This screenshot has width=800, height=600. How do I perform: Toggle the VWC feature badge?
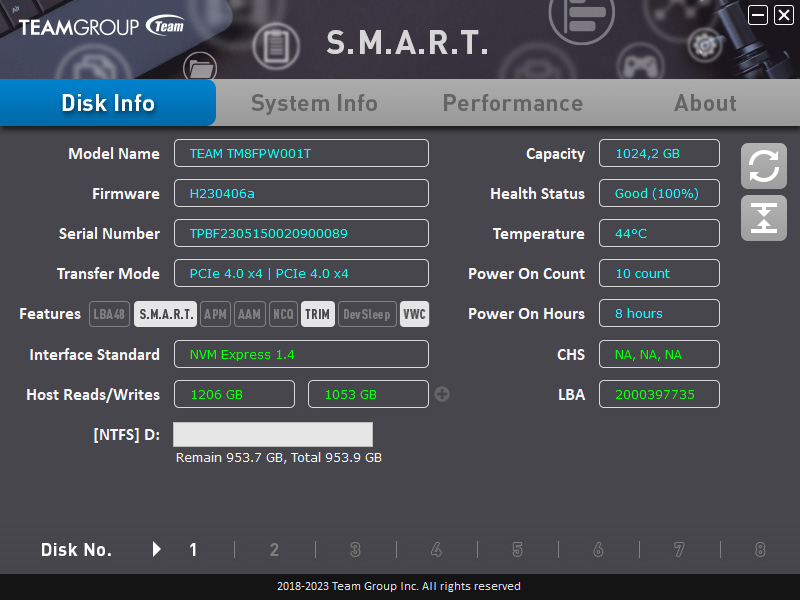414,313
